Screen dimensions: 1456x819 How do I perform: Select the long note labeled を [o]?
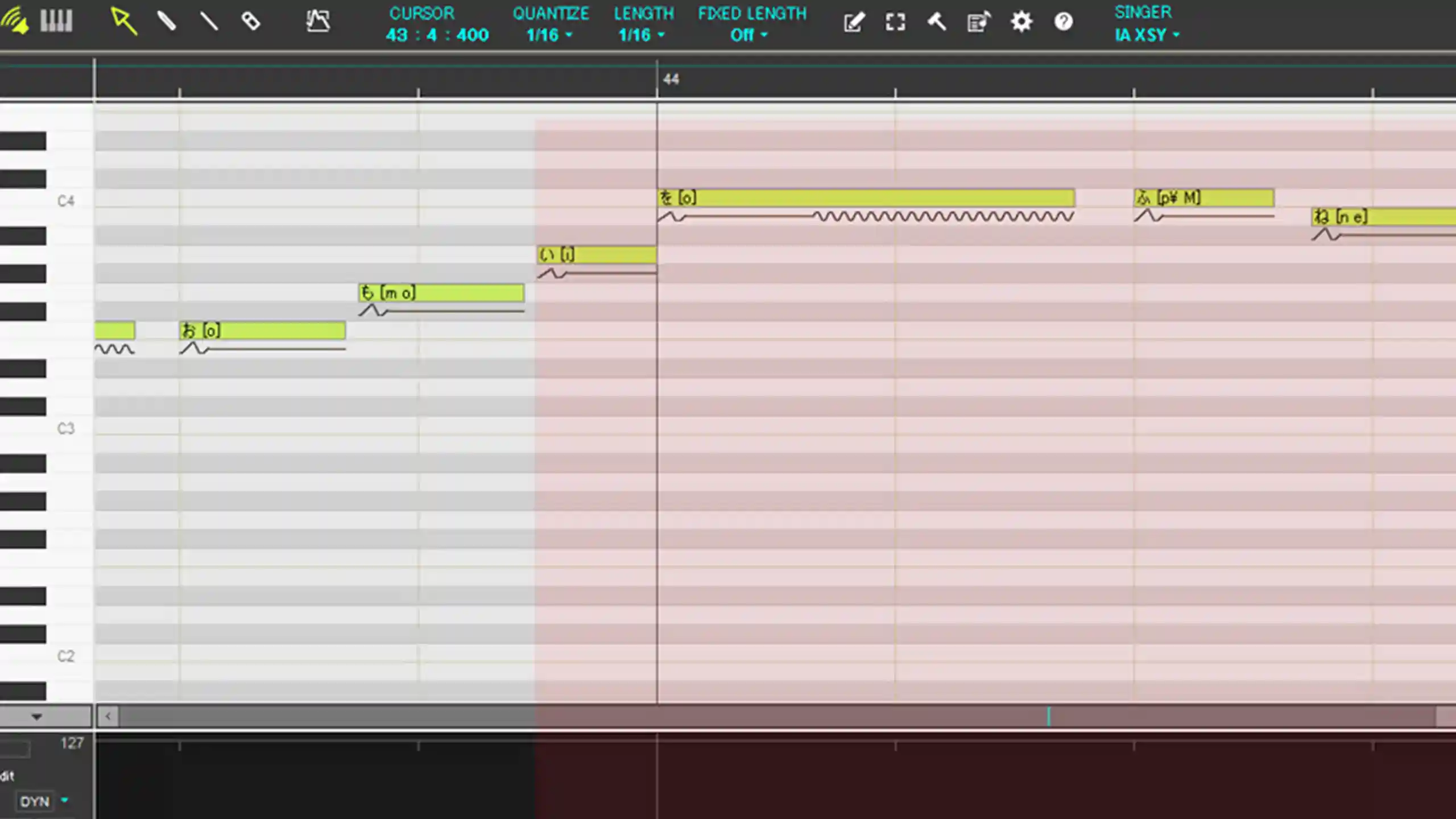point(864,198)
